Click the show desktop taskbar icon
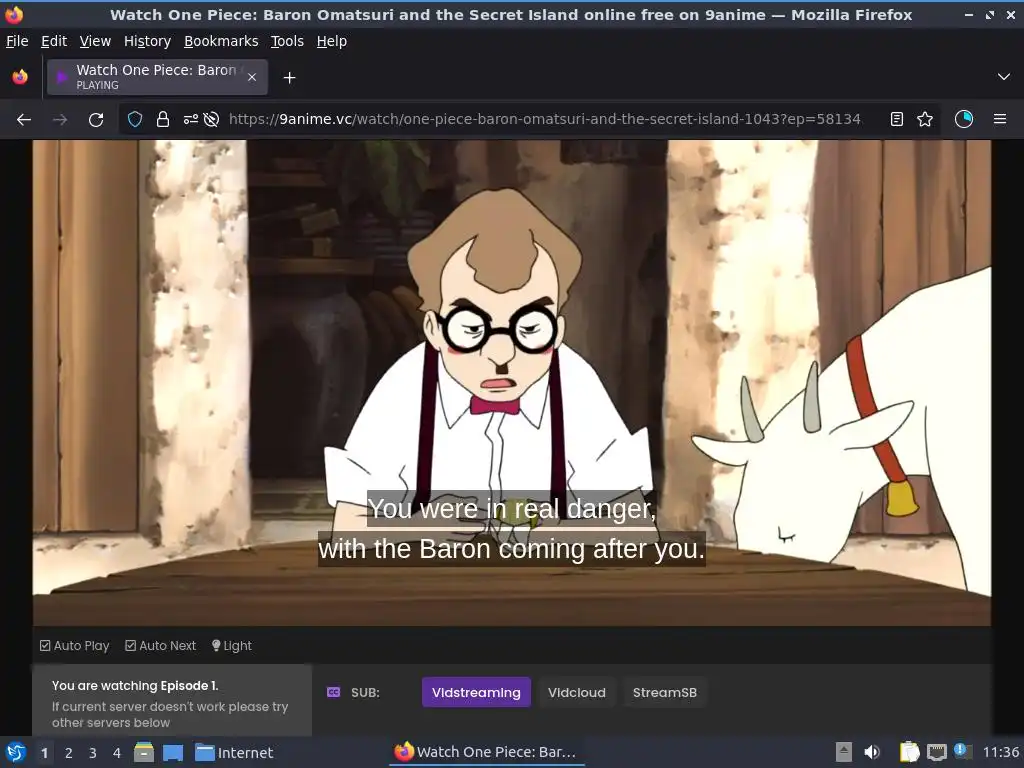Image resolution: width=1024 pixels, height=768 pixels. pos(173,753)
